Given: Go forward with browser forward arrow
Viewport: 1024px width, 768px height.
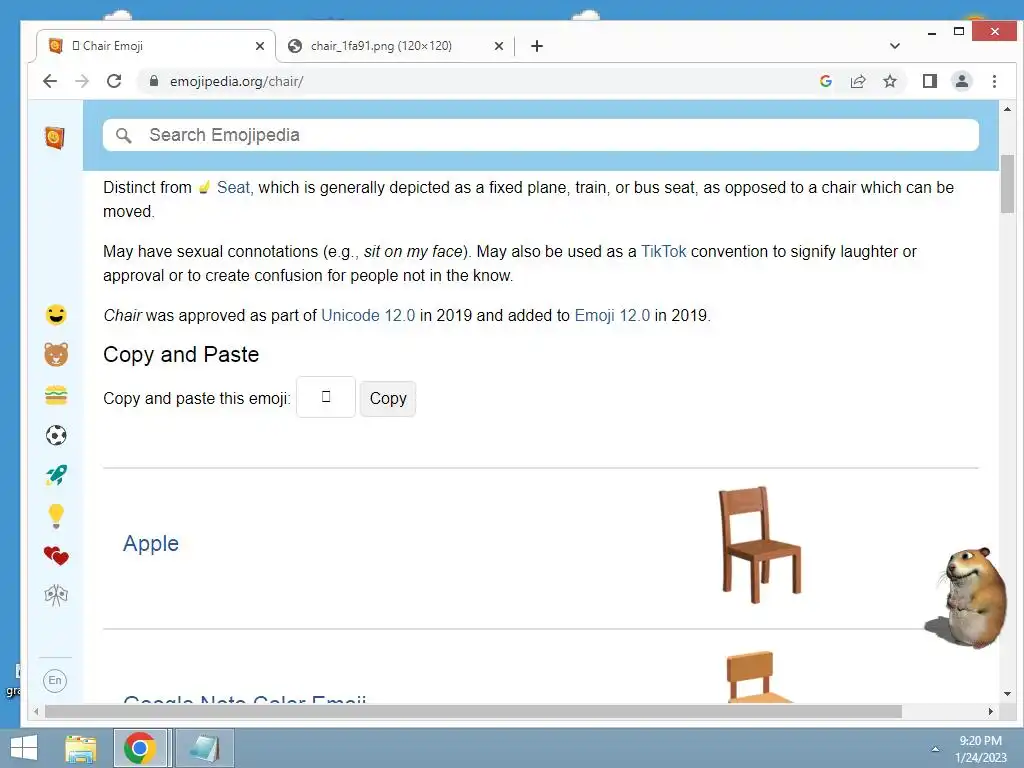Looking at the screenshot, I should (82, 81).
